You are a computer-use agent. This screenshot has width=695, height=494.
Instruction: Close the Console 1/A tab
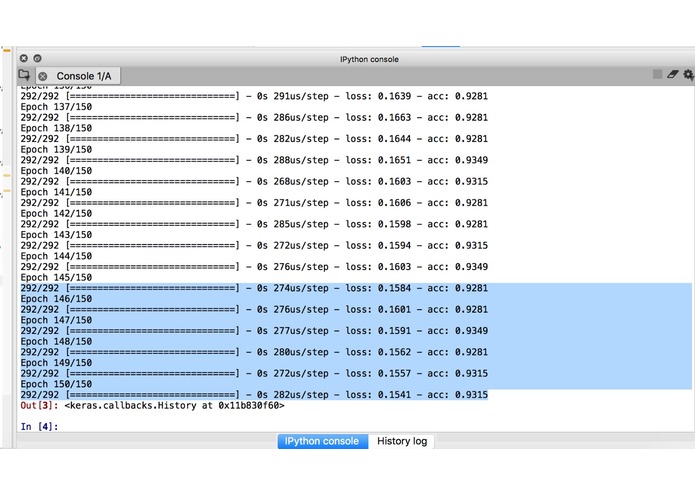pyautogui.click(x=43, y=76)
